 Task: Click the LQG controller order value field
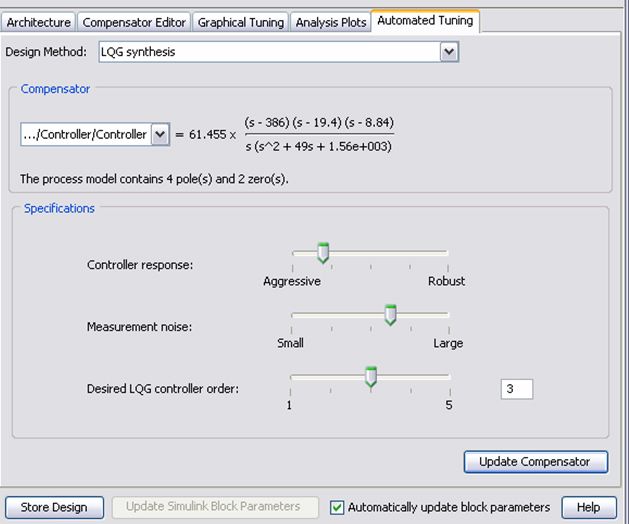coord(517,389)
